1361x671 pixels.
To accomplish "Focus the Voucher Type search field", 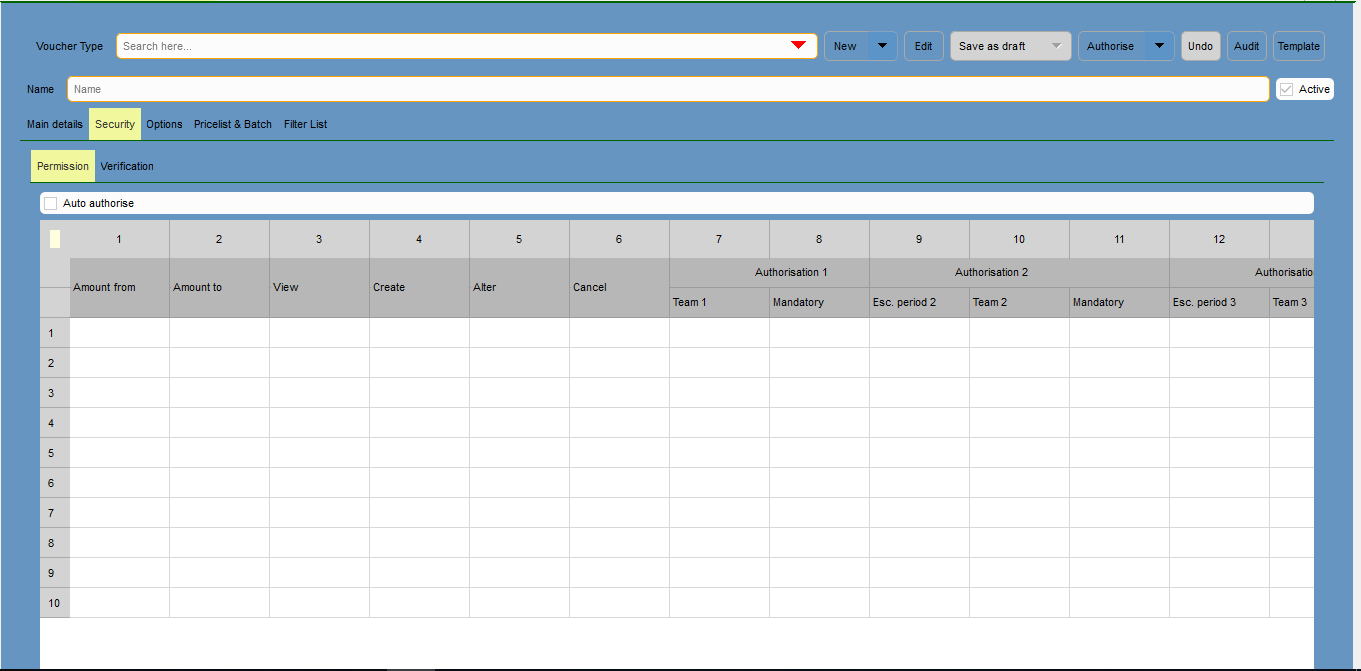I will [450, 46].
